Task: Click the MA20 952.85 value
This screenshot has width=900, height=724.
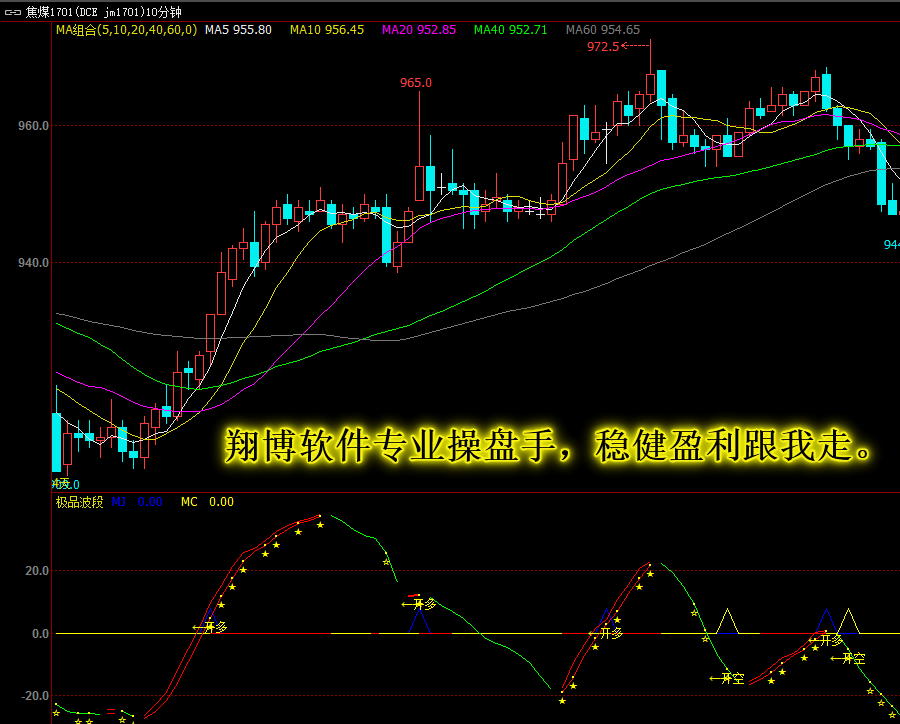Action: (x=419, y=30)
